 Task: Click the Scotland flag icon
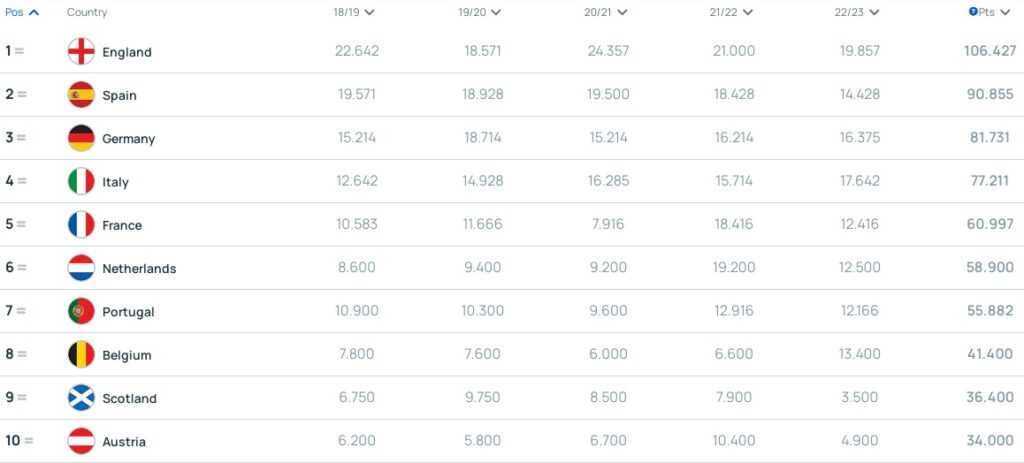pyautogui.click(x=81, y=398)
